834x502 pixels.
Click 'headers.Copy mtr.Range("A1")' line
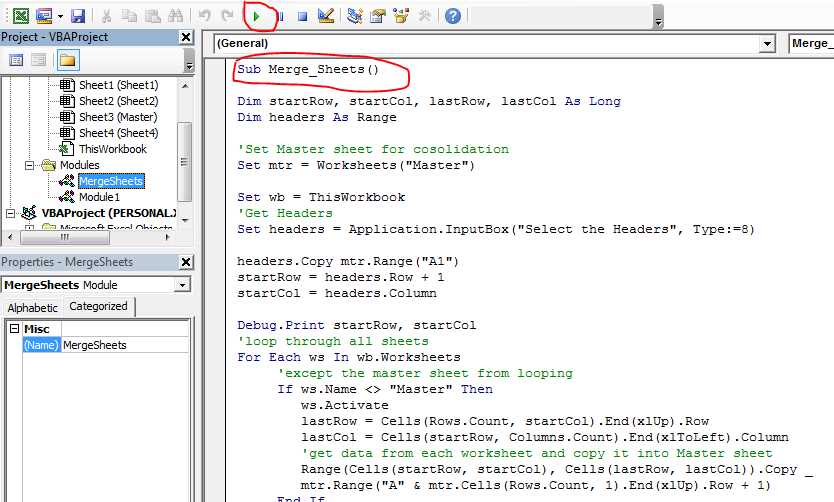click(x=348, y=261)
